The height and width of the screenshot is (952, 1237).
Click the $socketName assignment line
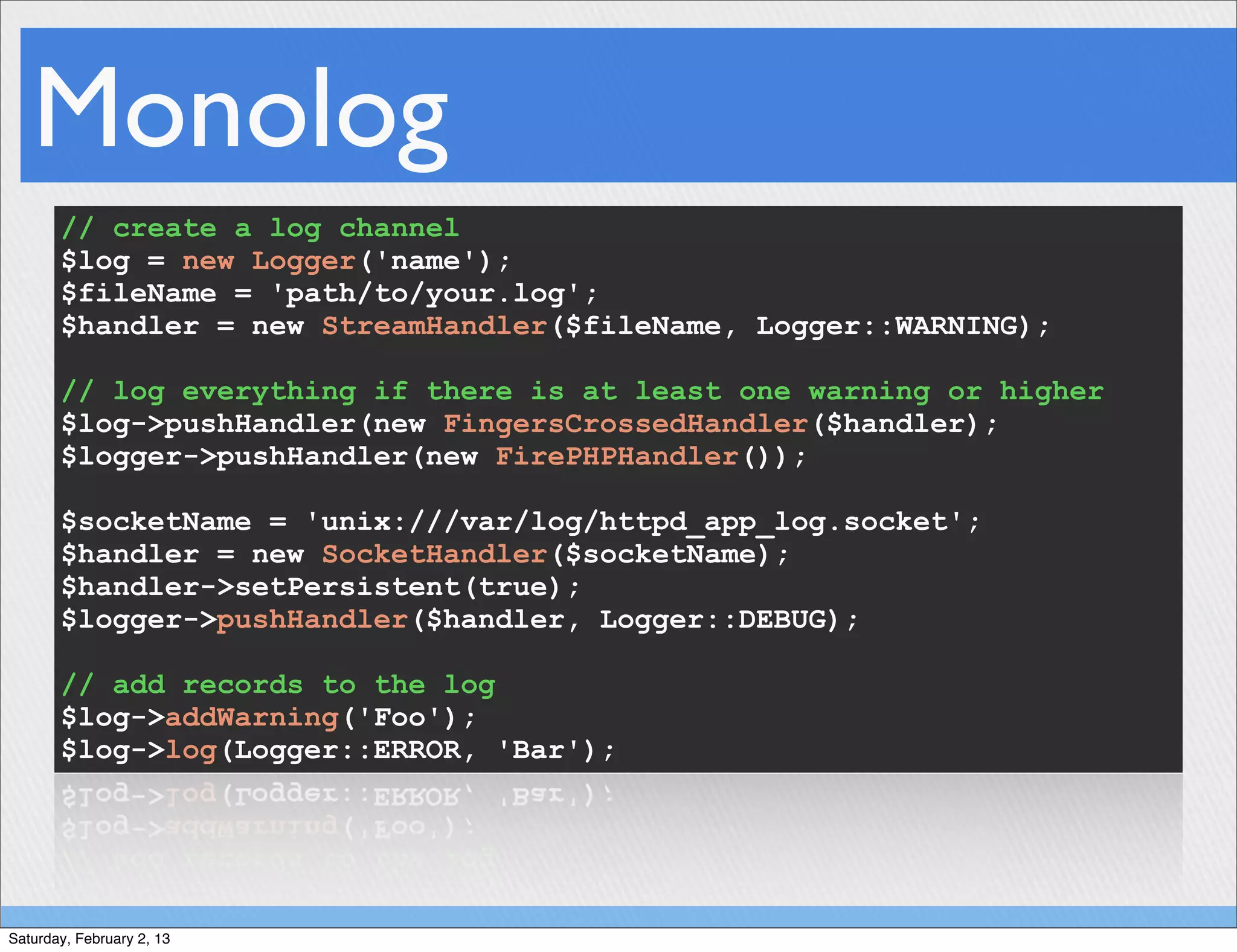click(x=521, y=522)
